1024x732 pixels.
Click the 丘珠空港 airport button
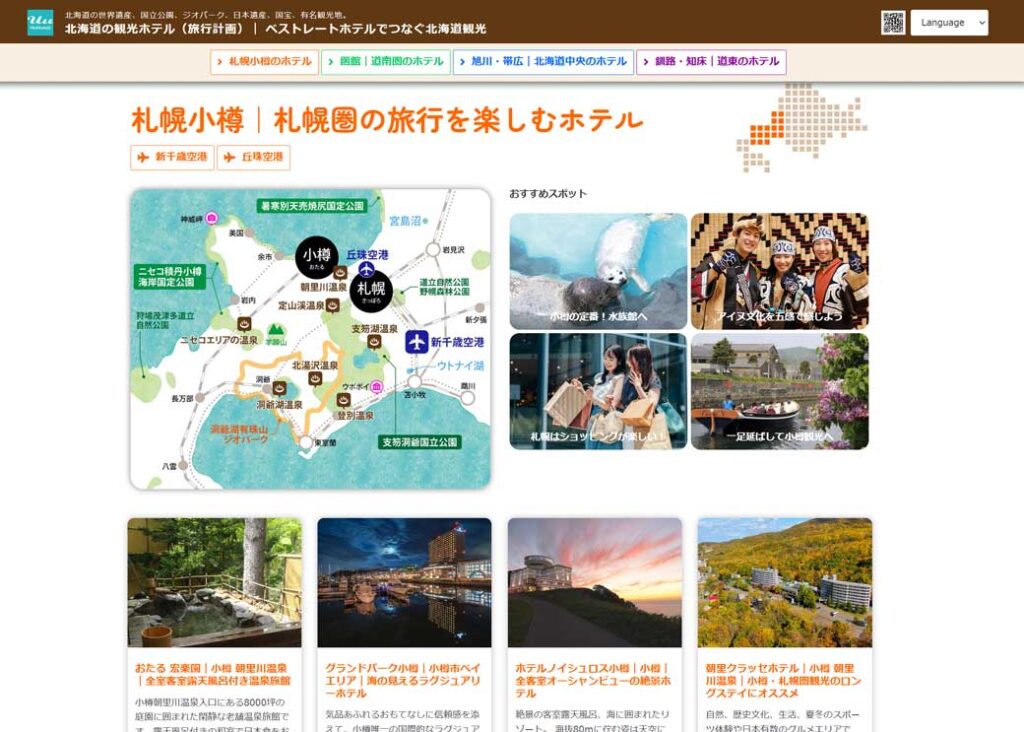tap(253, 158)
